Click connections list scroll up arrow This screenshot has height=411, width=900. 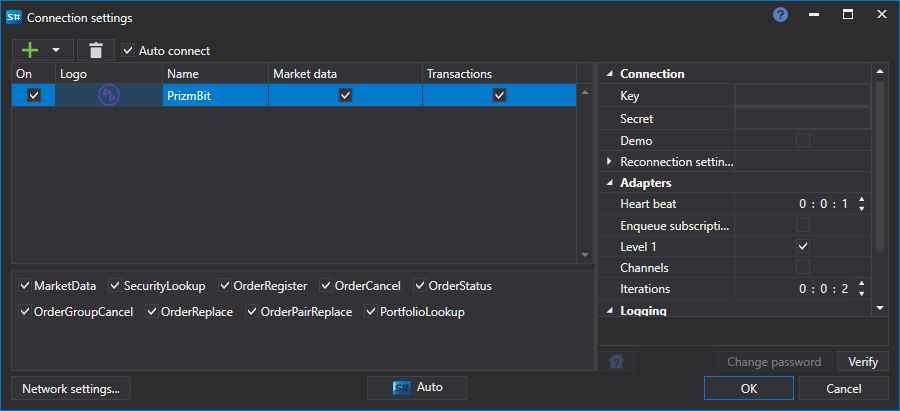pyautogui.click(x=585, y=92)
